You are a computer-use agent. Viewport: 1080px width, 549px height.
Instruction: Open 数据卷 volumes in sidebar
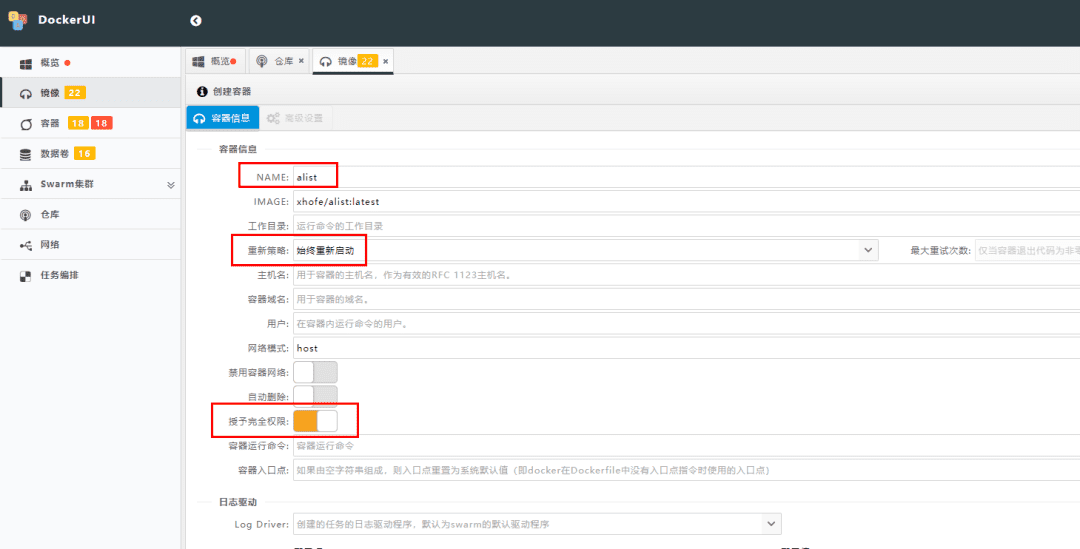[54, 154]
